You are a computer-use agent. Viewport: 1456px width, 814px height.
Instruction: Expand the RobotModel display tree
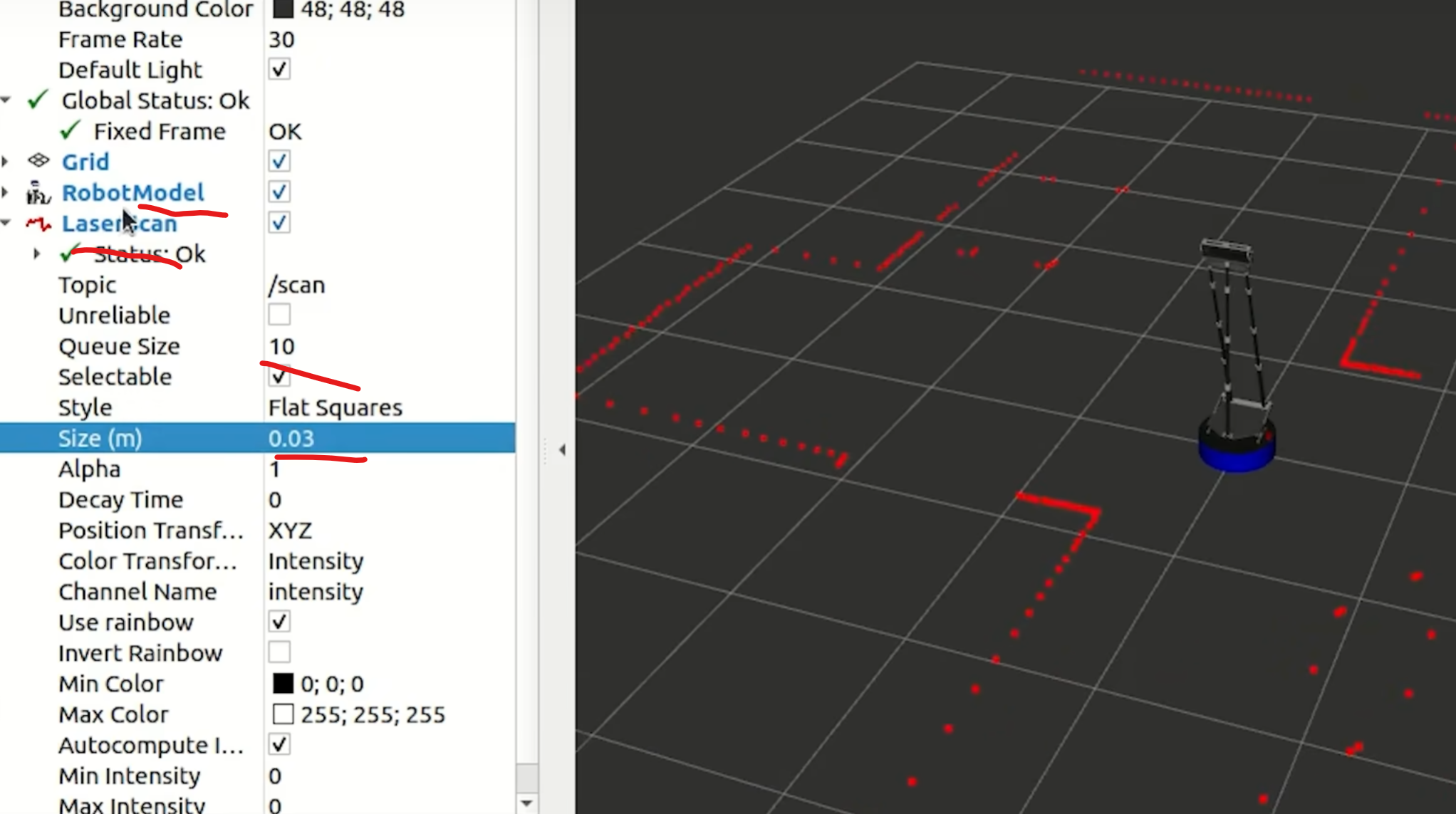coord(6,192)
